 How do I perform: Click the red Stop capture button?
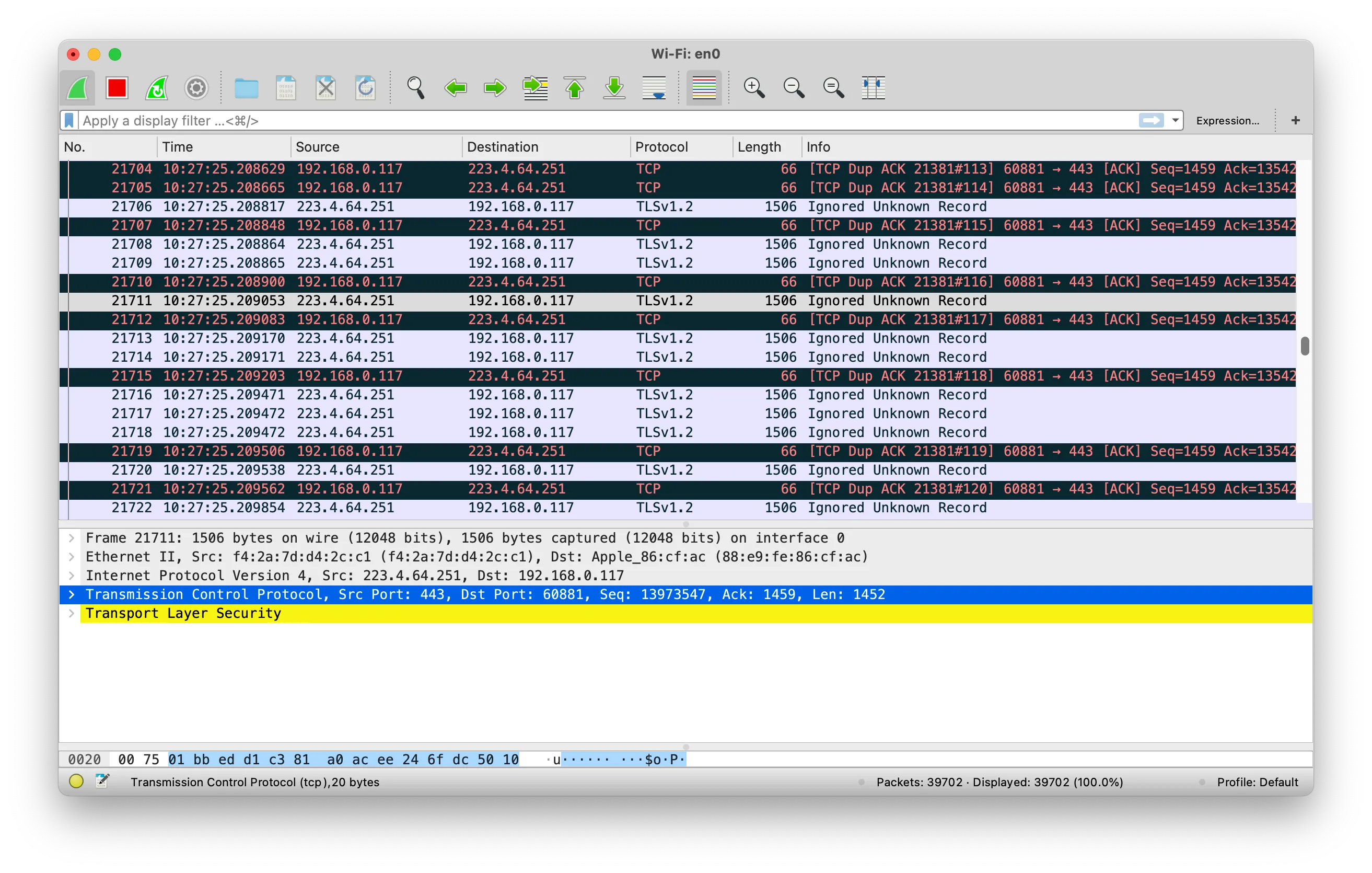tap(117, 88)
